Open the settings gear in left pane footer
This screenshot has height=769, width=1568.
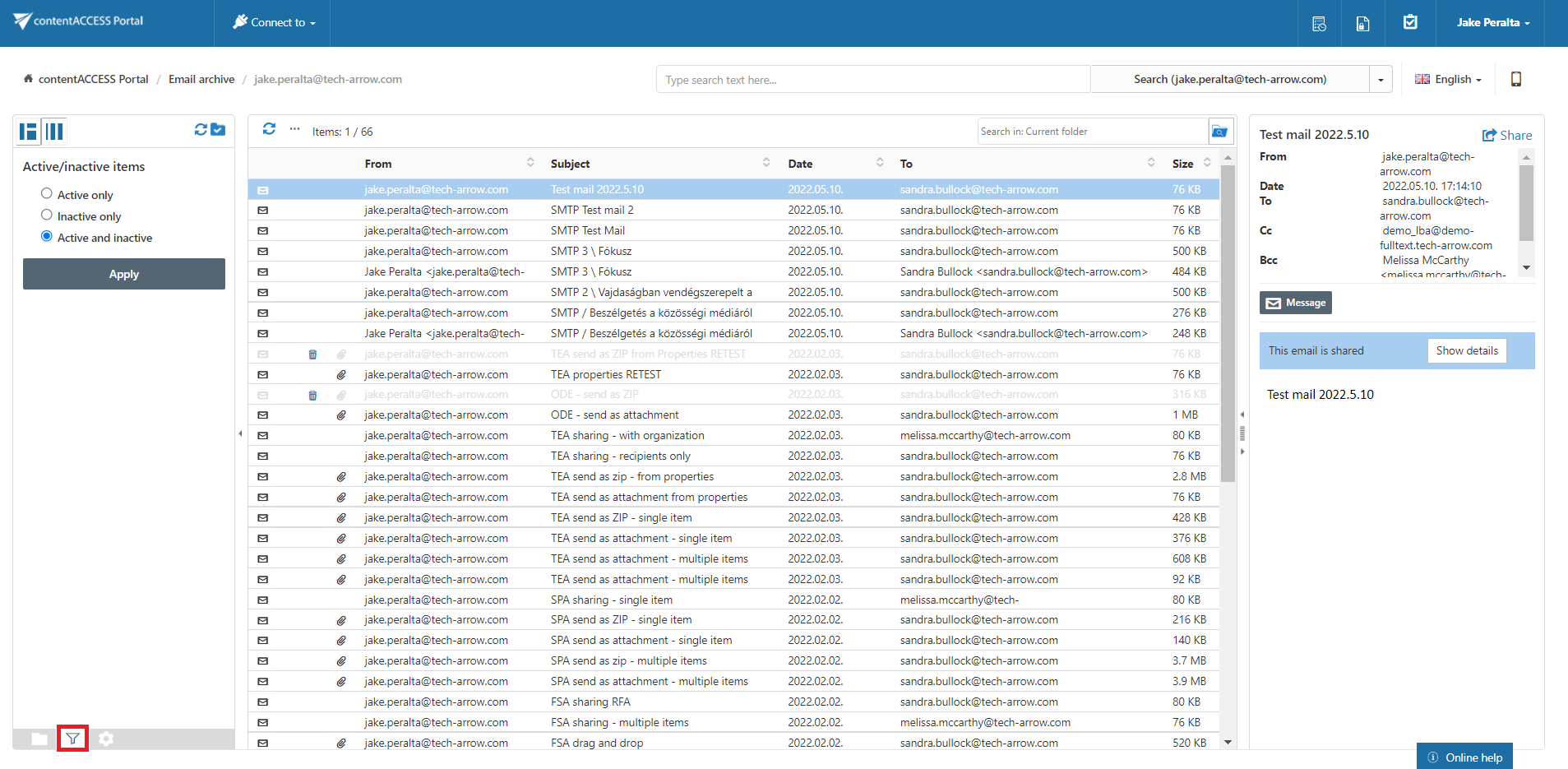[x=106, y=739]
